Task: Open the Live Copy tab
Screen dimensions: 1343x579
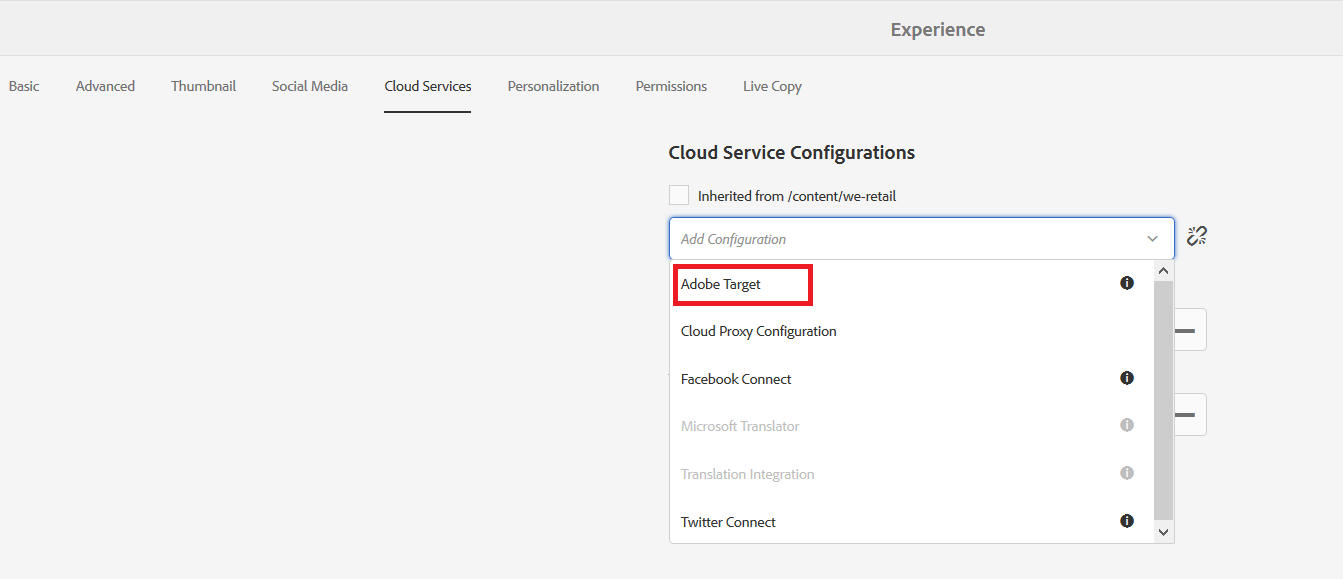Action: click(x=772, y=86)
